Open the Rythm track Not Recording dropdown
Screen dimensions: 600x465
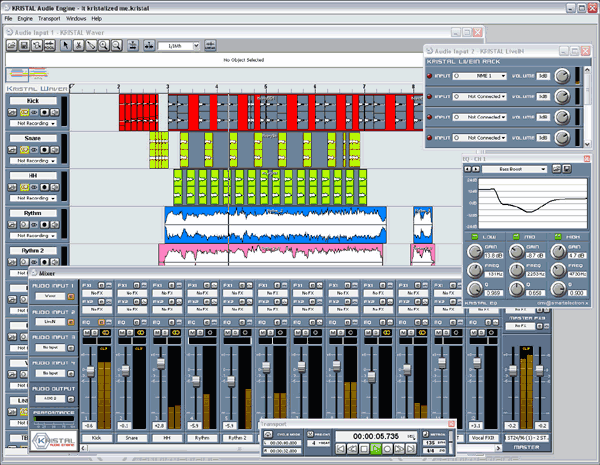33,236
